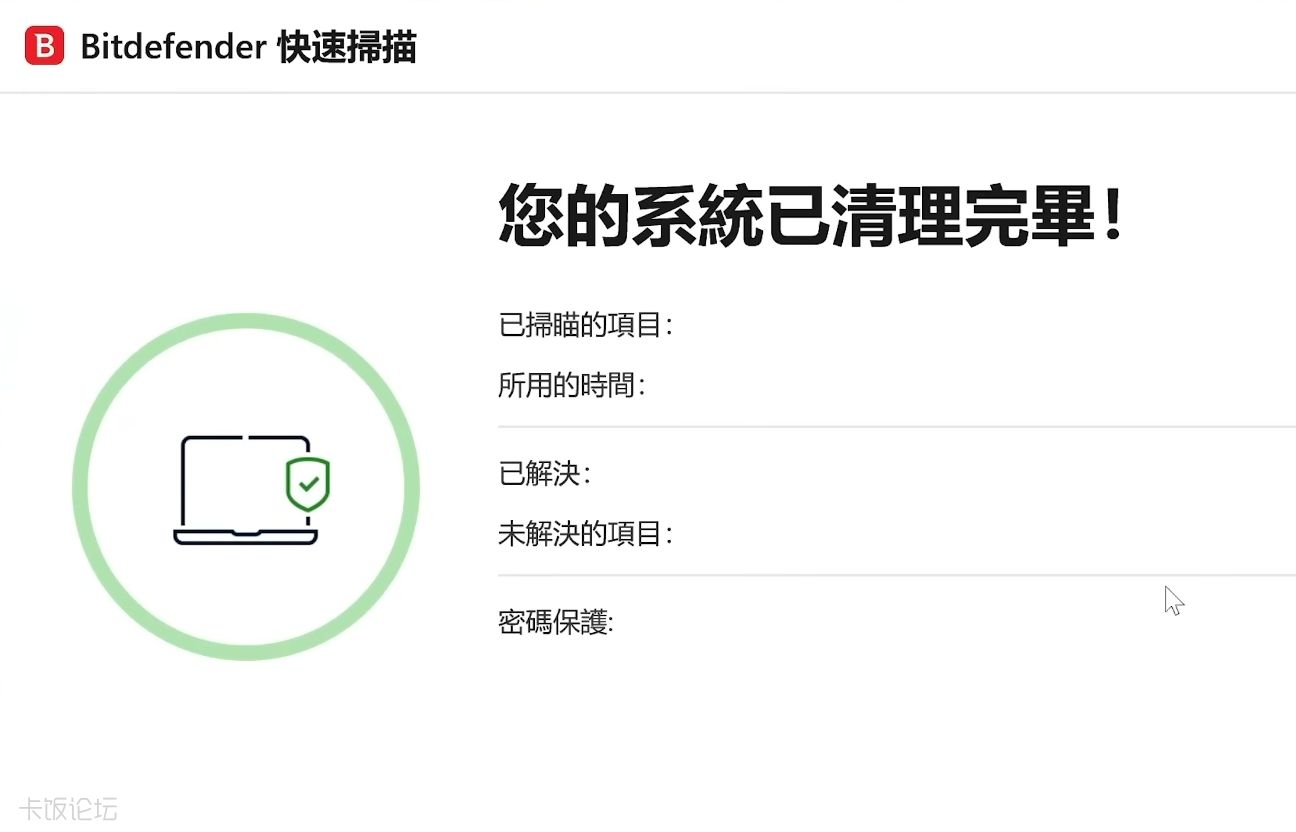Click the base of the laptop icon
This screenshot has width=1296, height=832.
(245, 537)
